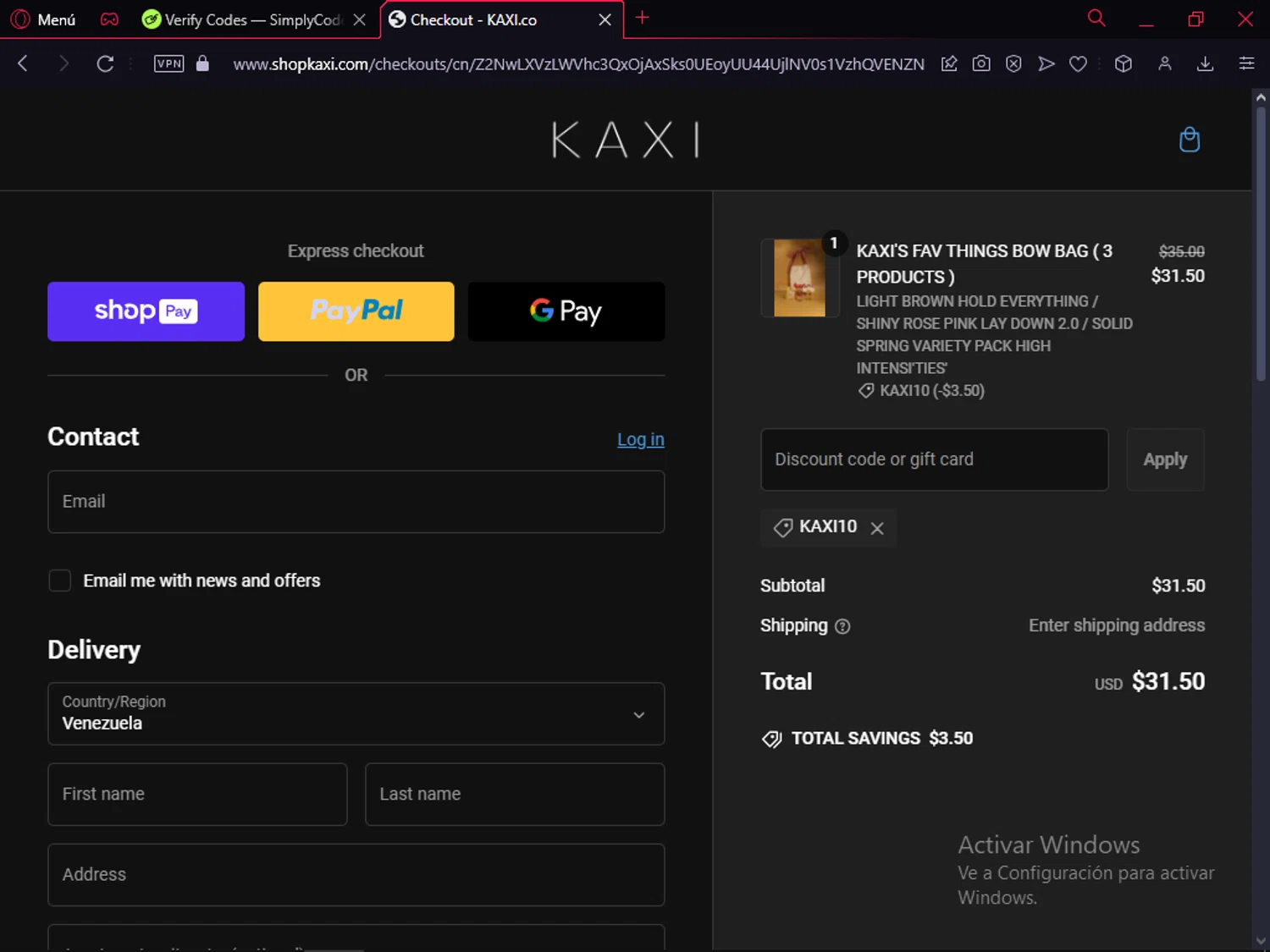Close the Verify Codes tab

(360, 19)
